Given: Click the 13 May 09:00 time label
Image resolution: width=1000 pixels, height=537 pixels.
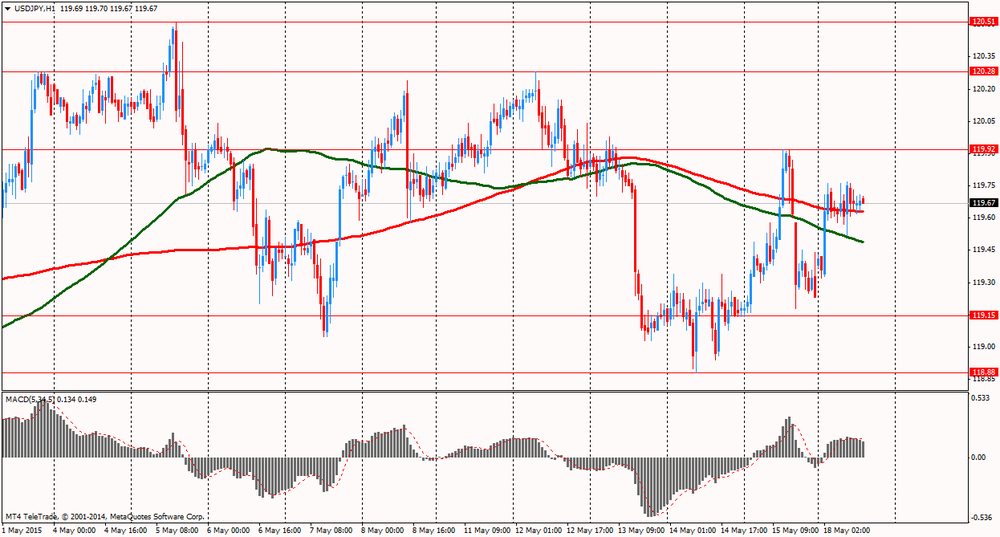Looking at the screenshot, I should click(x=642, y=530).
